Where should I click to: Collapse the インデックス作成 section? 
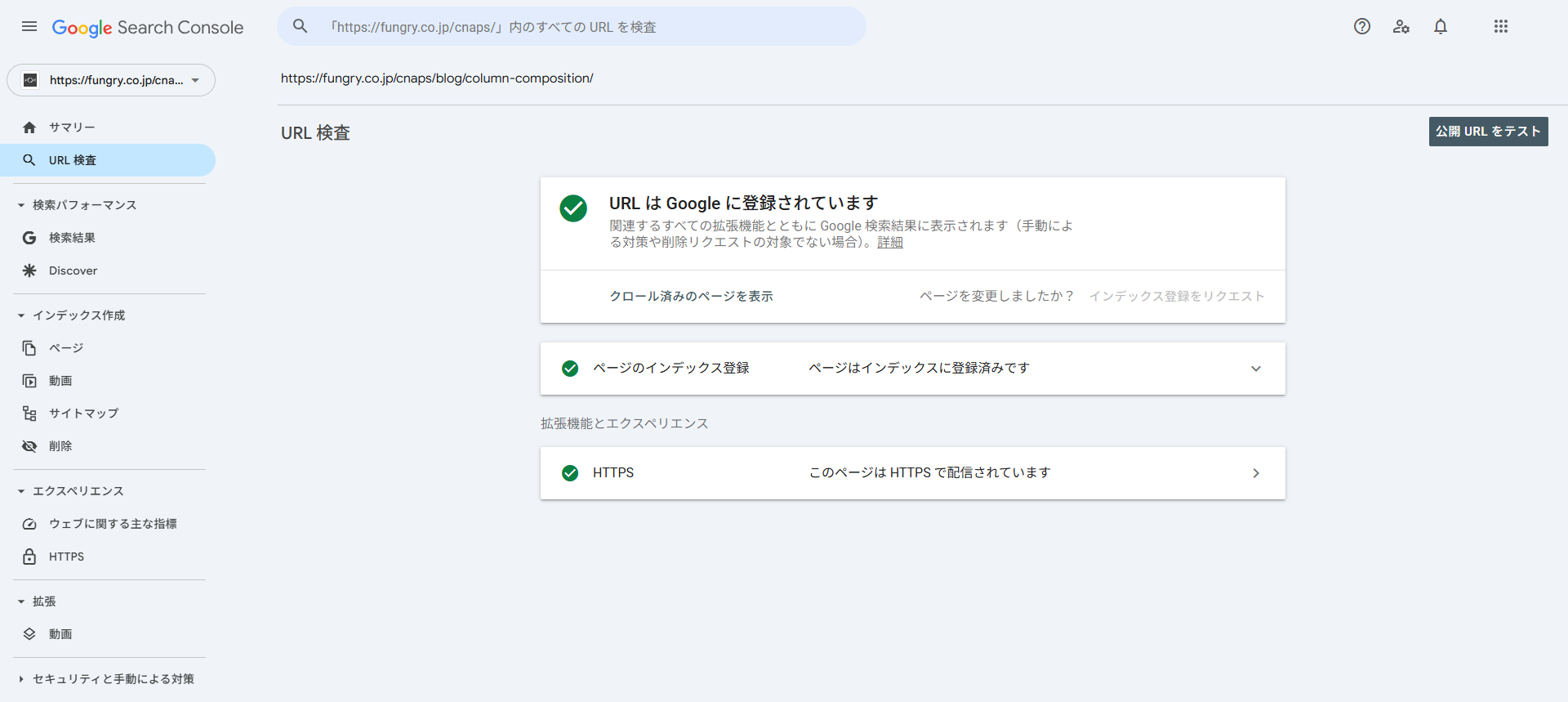coord(21,315)
